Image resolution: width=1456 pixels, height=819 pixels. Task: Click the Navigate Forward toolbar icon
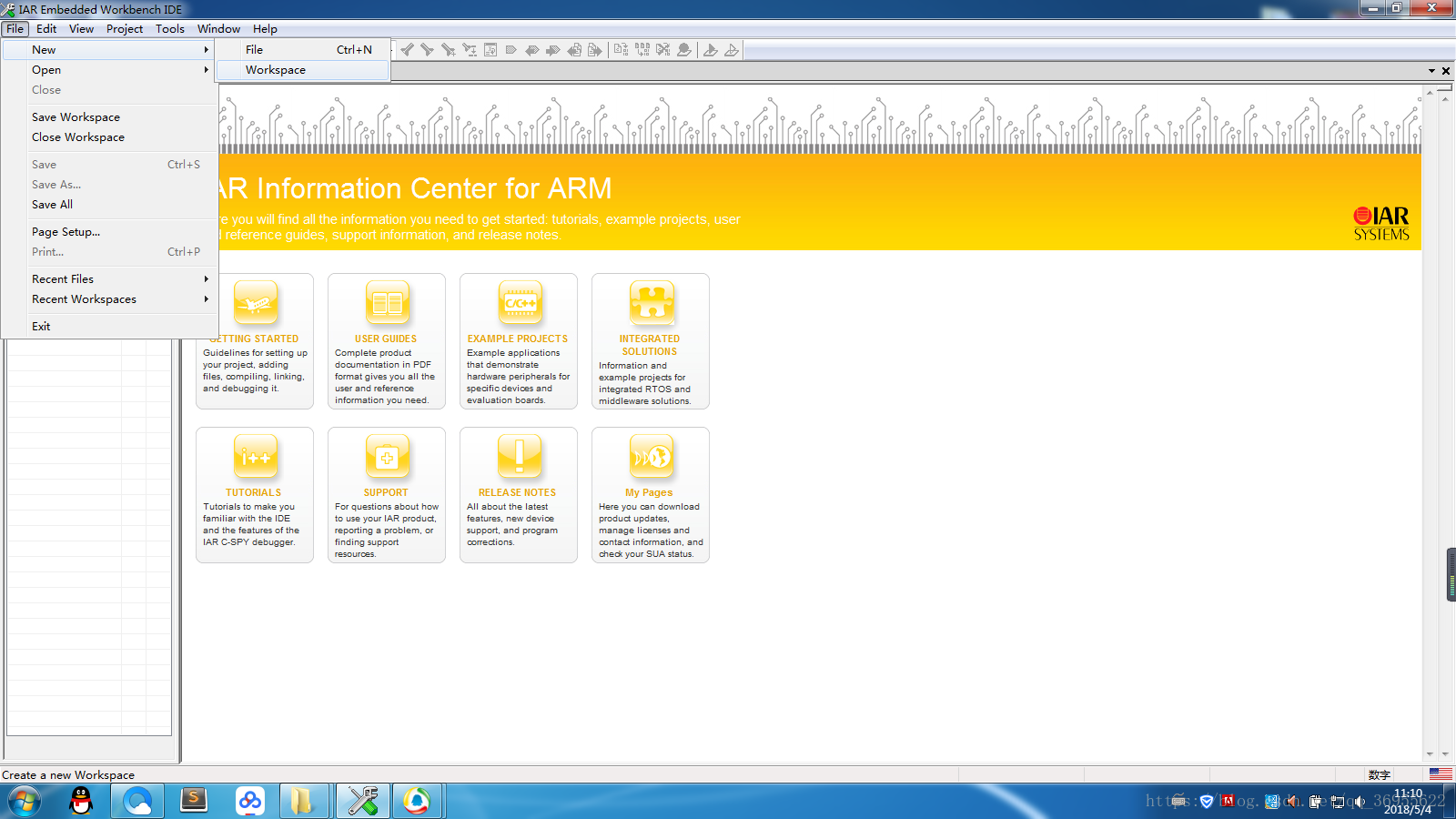coord(595,49)
